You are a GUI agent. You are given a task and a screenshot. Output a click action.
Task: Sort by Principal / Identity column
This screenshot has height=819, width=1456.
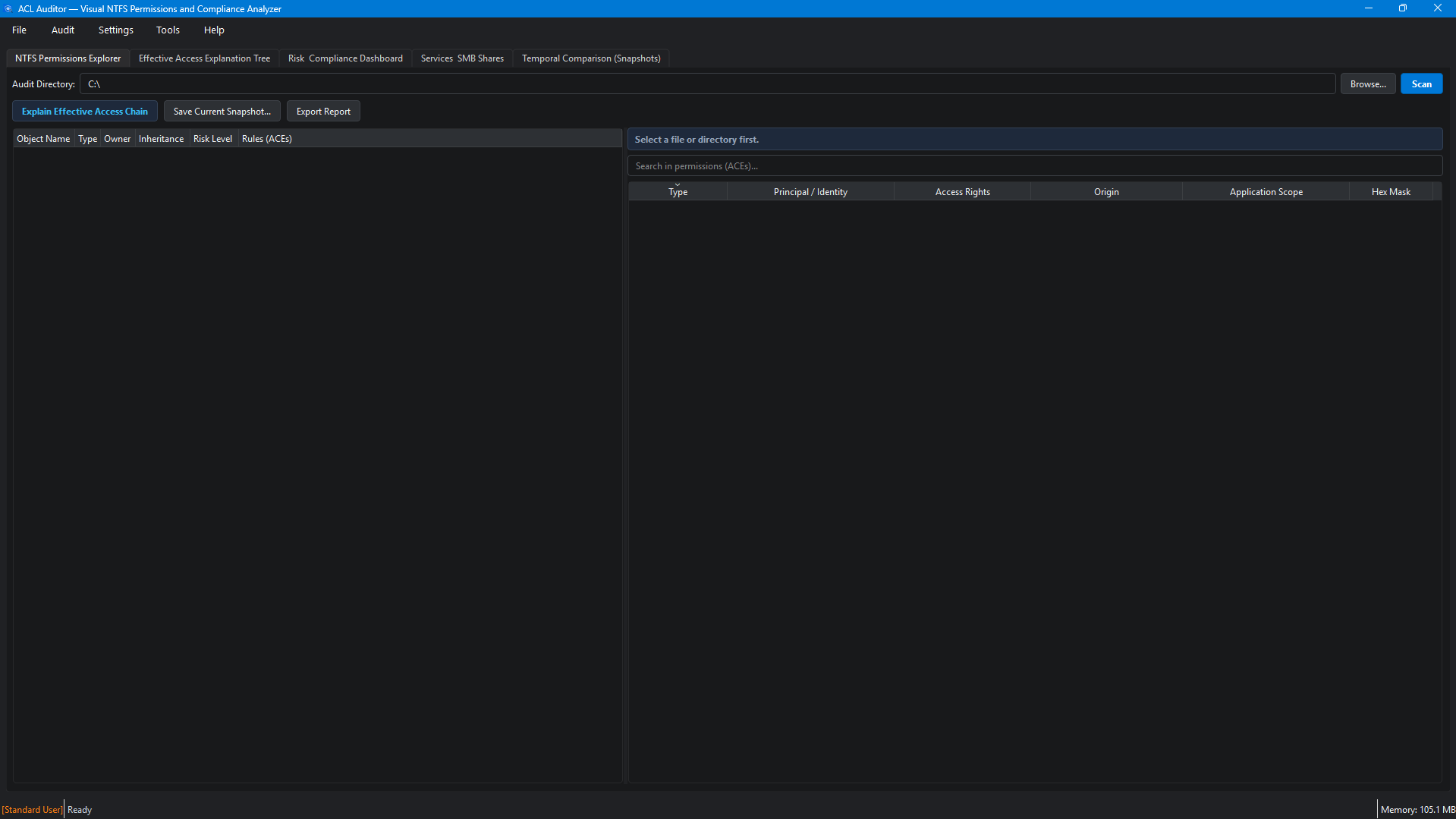tap(810, 192)
